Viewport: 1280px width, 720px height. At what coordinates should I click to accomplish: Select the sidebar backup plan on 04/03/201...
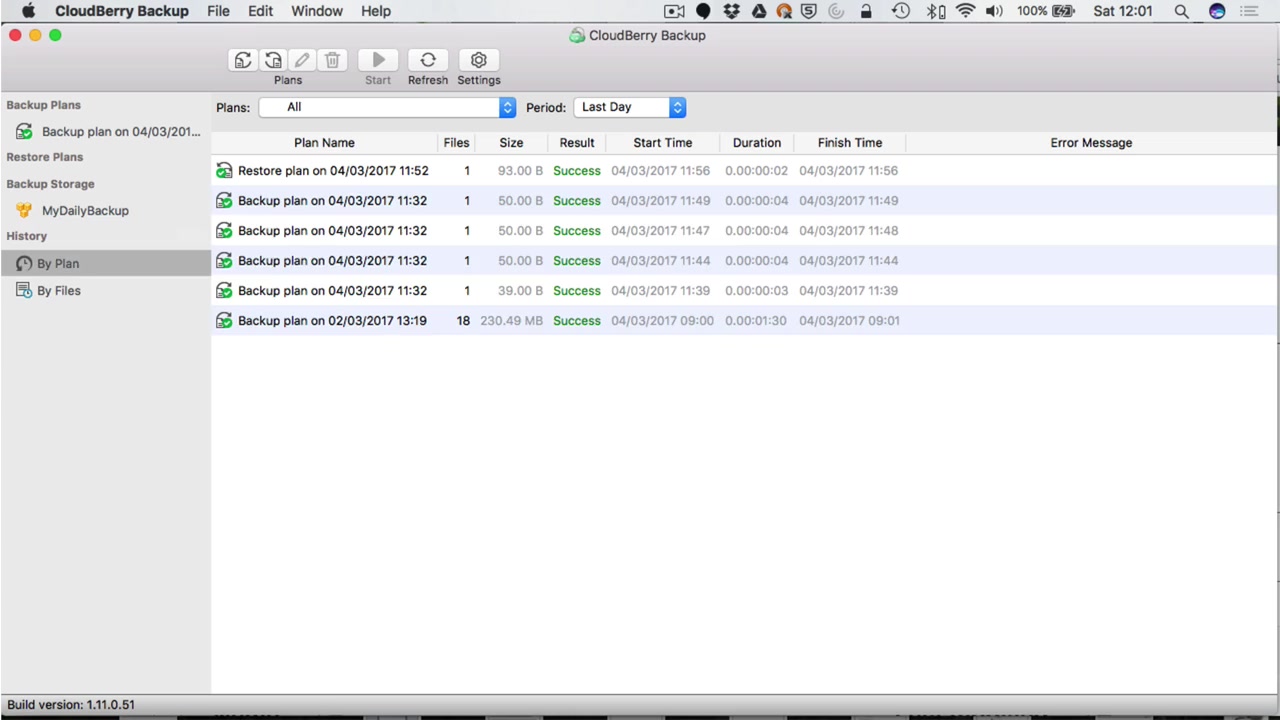[106, 132]
